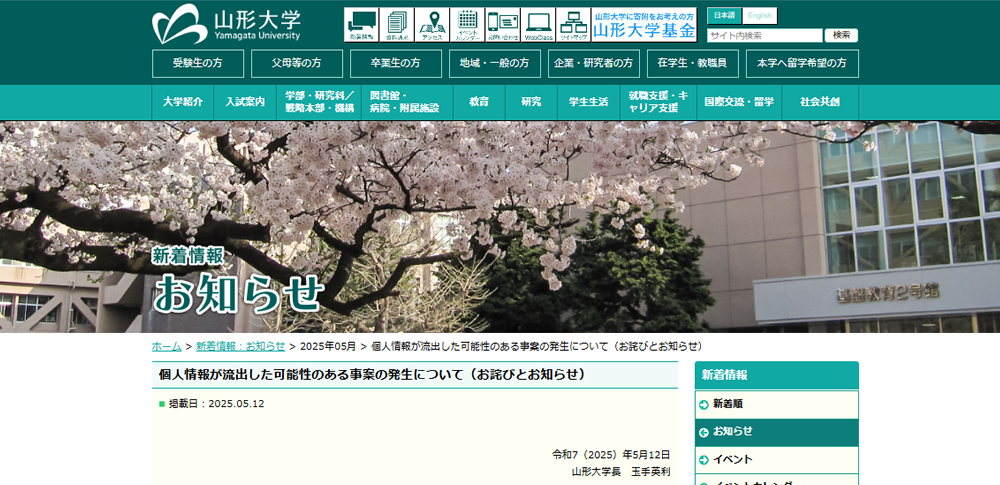Click the 新着情報 sidebar heading
The image size is (1000, 485).
(777, 375)
